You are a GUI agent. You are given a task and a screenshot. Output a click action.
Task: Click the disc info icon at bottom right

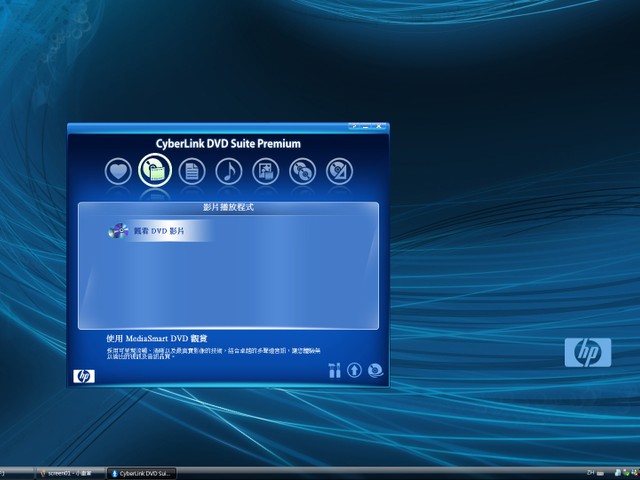tap(375, 370)
